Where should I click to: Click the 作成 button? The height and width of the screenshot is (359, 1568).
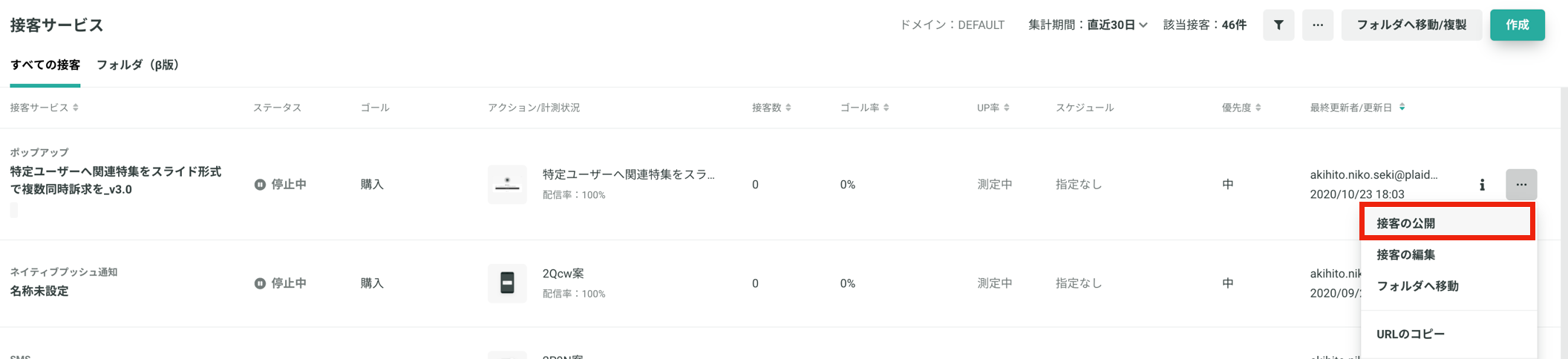(1517, 25)
